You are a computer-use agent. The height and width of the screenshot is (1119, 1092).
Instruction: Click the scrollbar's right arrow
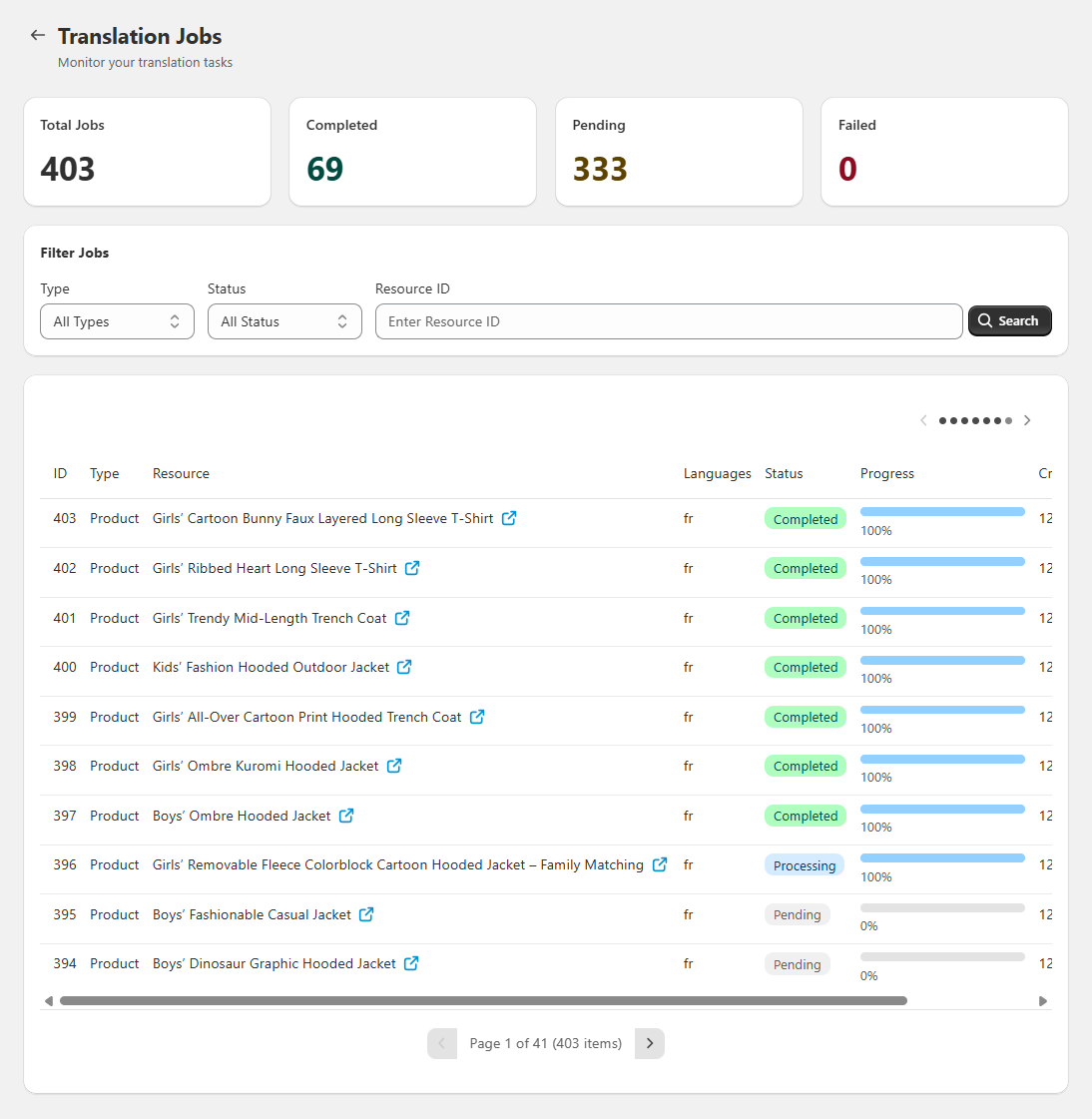coord(1043,1001)
